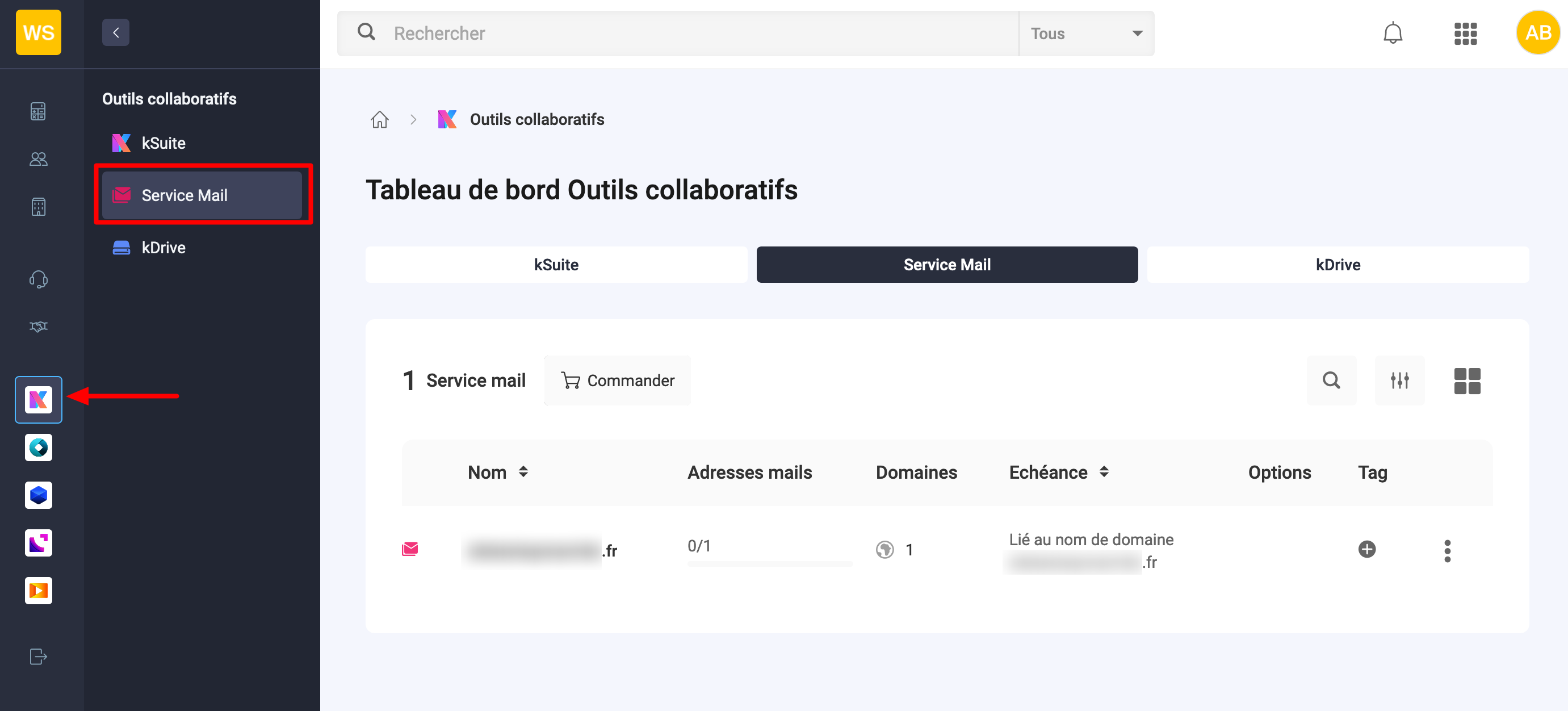The image size is (1568, 711).
Task: Click the Lié au nom de domaine text
Action: point(1091,539)
